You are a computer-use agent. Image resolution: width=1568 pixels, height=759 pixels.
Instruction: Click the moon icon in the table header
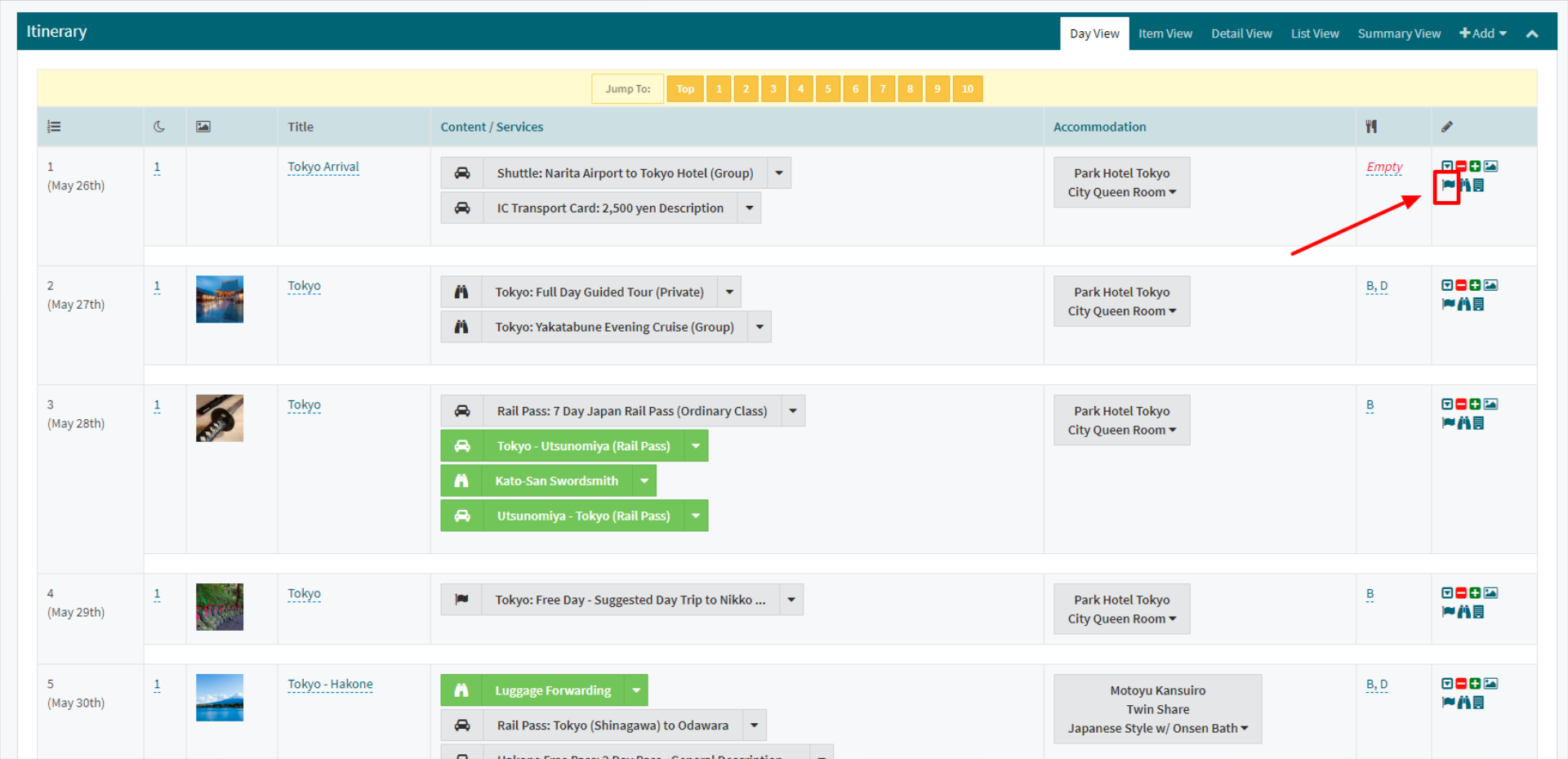click(x=159, y=127)
